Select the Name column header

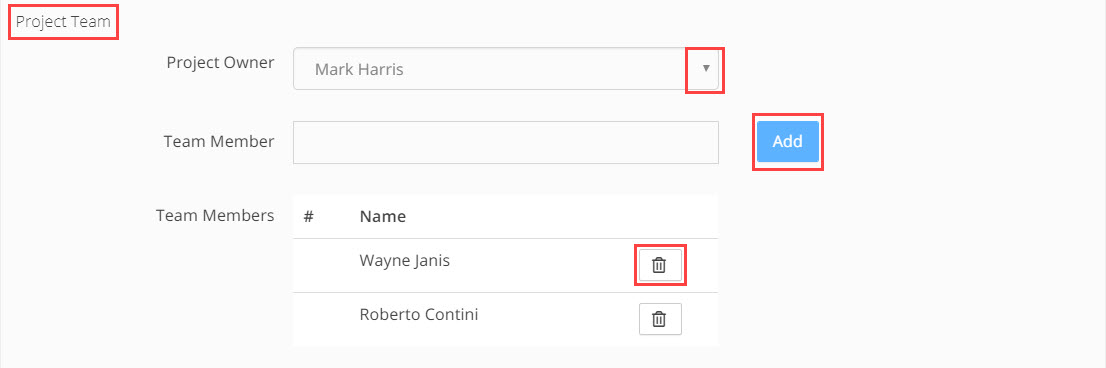pyautogui.click(x=383, y=216)
